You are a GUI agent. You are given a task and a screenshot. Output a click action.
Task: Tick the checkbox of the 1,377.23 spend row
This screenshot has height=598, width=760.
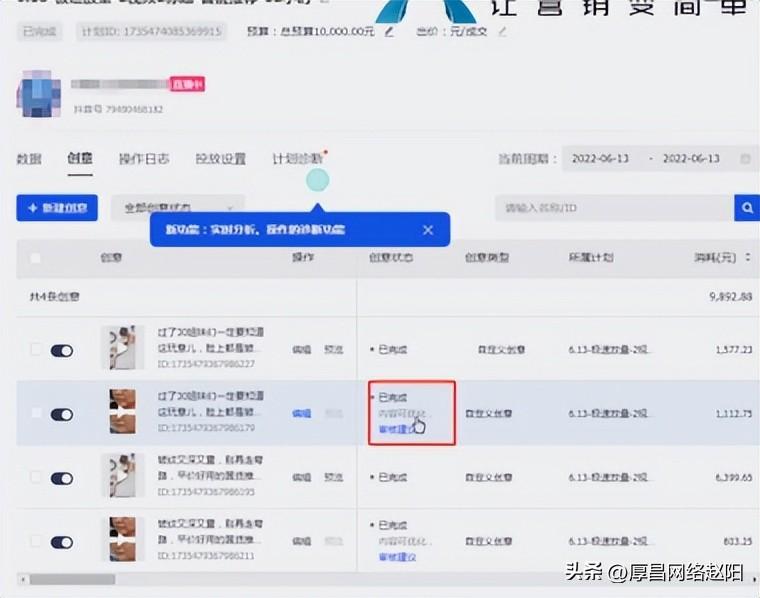click(35, 349)
